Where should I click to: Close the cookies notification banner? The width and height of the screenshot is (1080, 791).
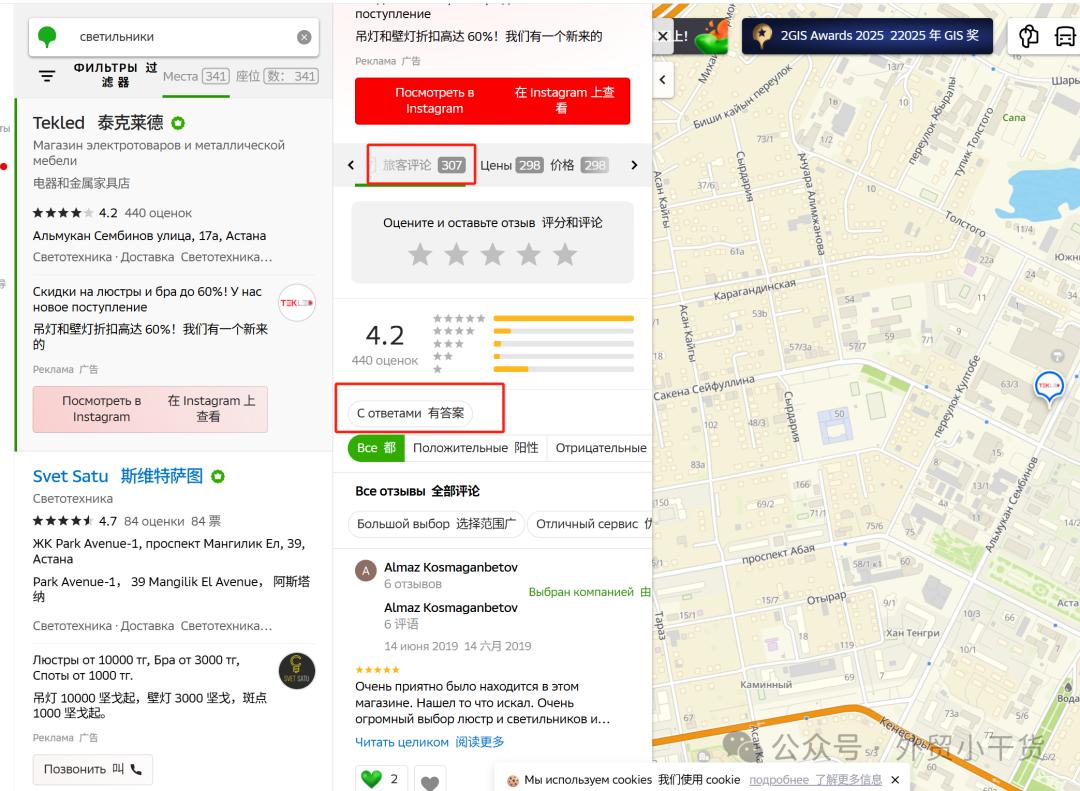[x=895, y=780]
